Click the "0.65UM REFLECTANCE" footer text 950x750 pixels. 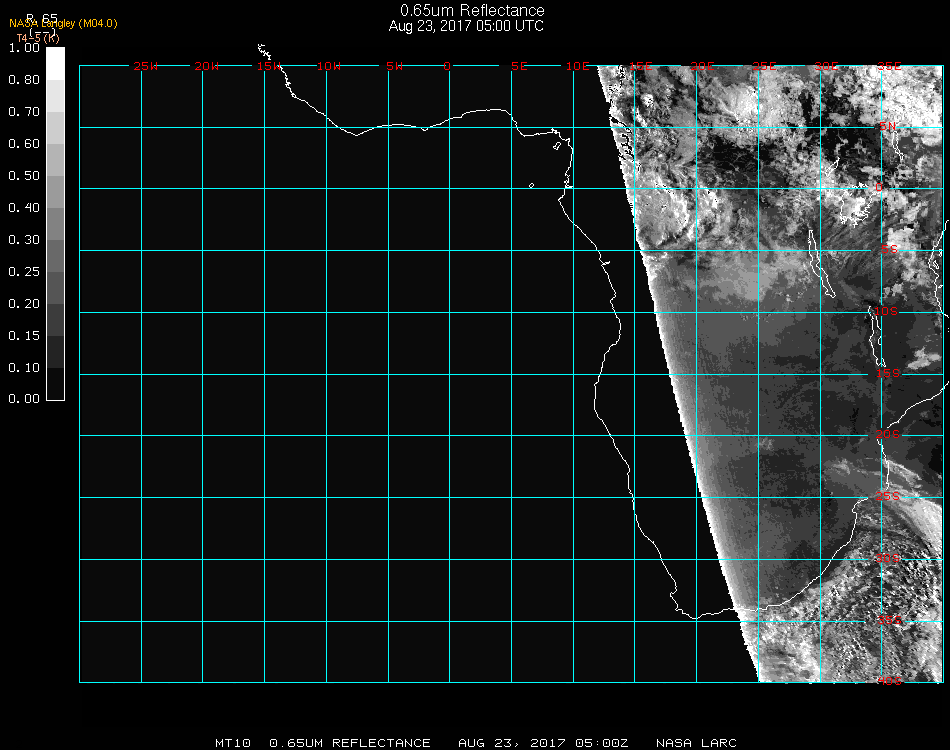pos(350,743)
